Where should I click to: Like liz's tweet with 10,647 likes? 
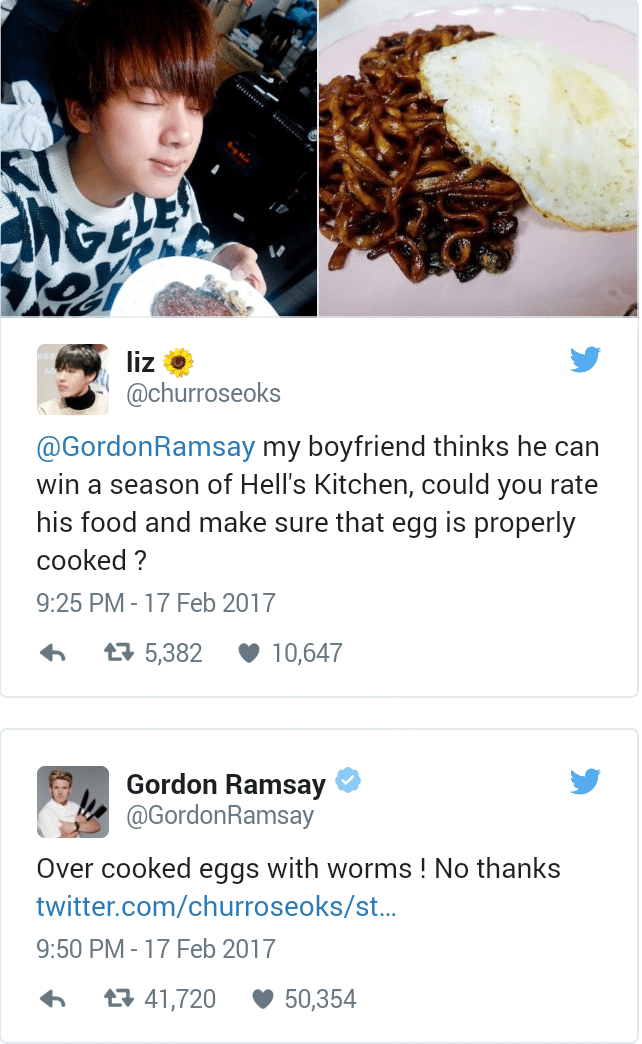click(248, 653)
